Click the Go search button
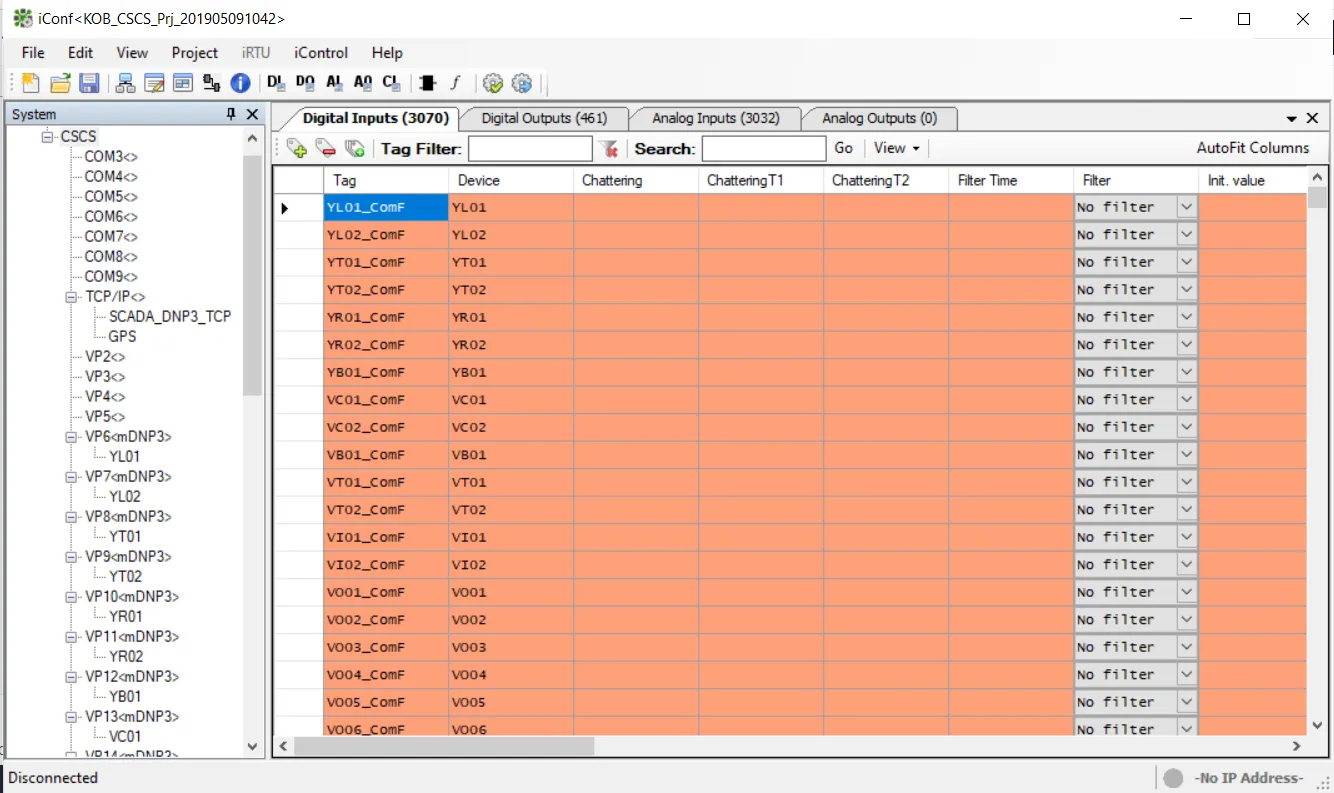1334x793 pixels. point(844,148)
